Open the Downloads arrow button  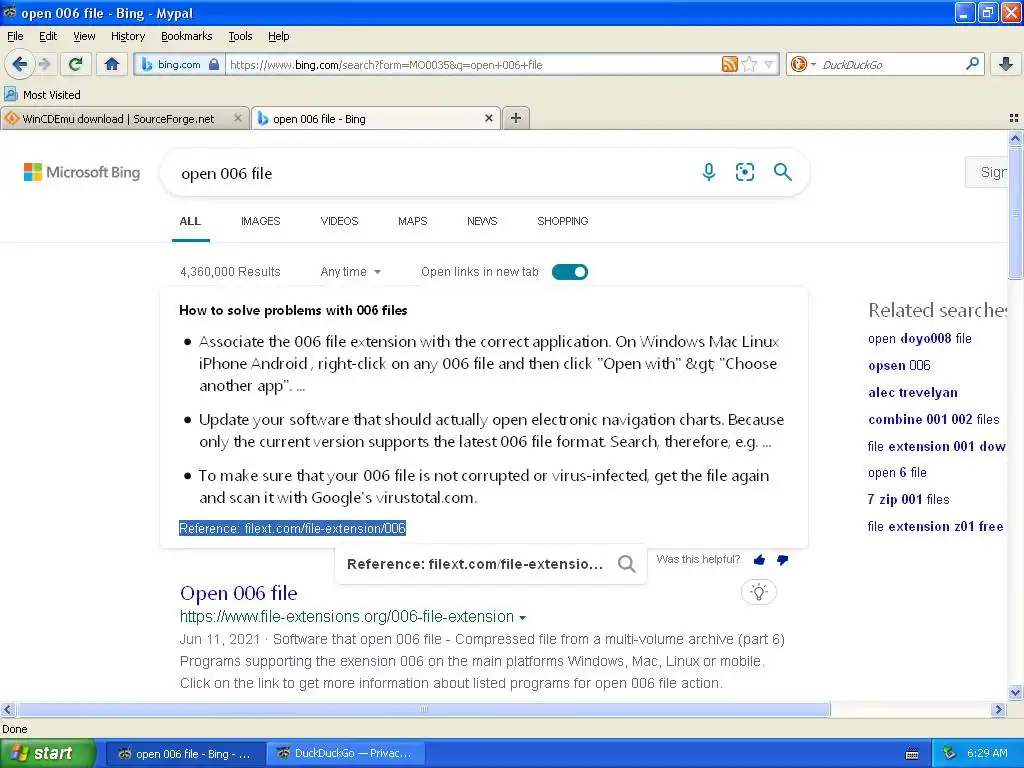[x=1006, y=64]
